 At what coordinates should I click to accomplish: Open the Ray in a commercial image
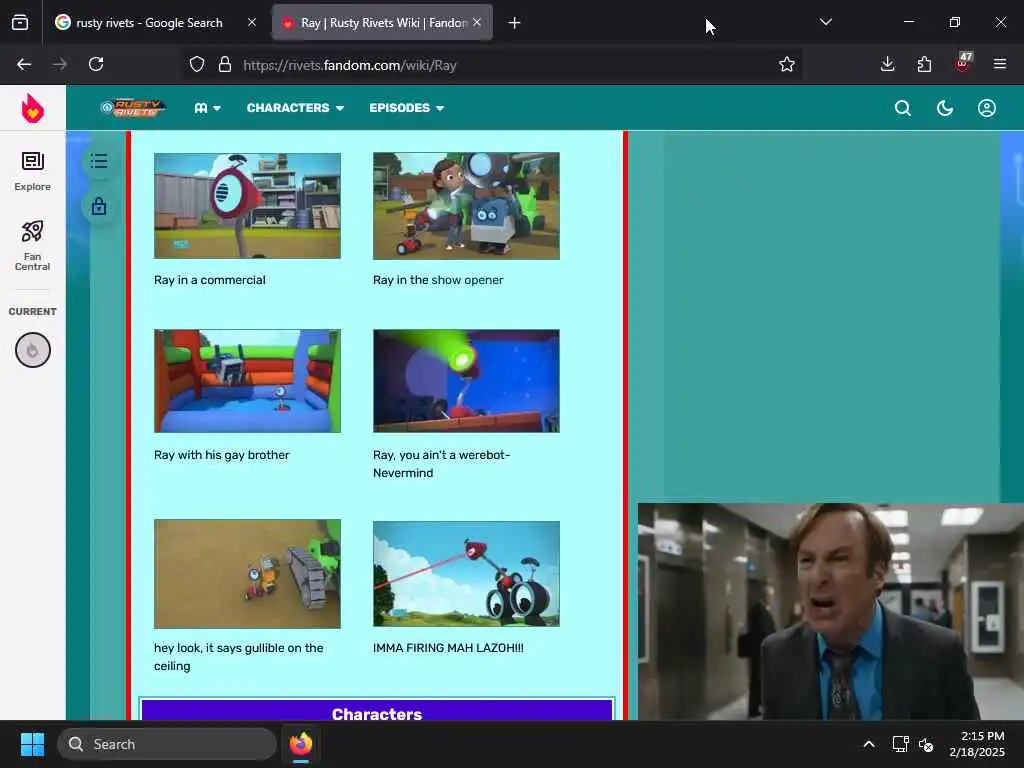click(x=247, y=206)
